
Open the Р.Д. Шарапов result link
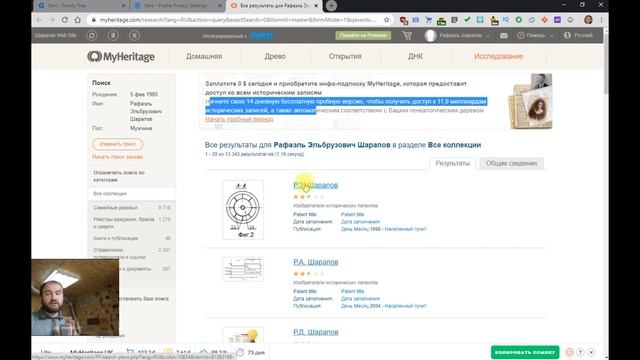pos(316,332)
